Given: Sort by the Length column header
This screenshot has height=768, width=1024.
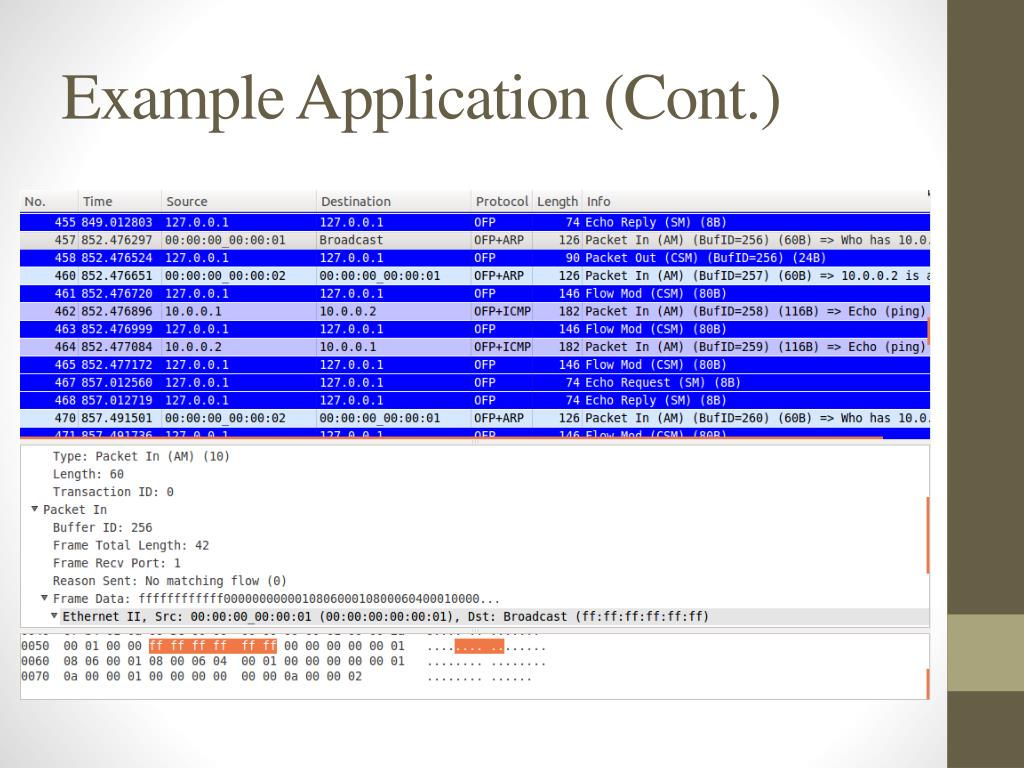Looking at the screenshot, I should [557, 201].
